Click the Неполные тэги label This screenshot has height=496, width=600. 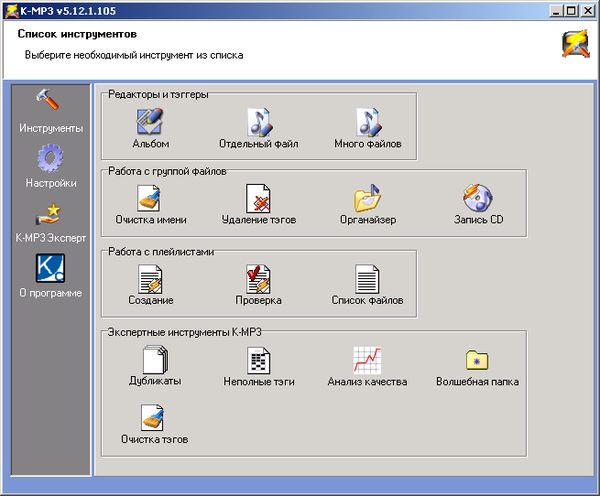tap(259, 382)
